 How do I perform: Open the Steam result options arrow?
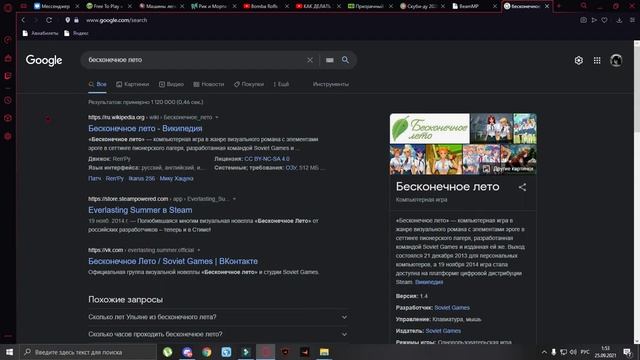coord(234,199)
